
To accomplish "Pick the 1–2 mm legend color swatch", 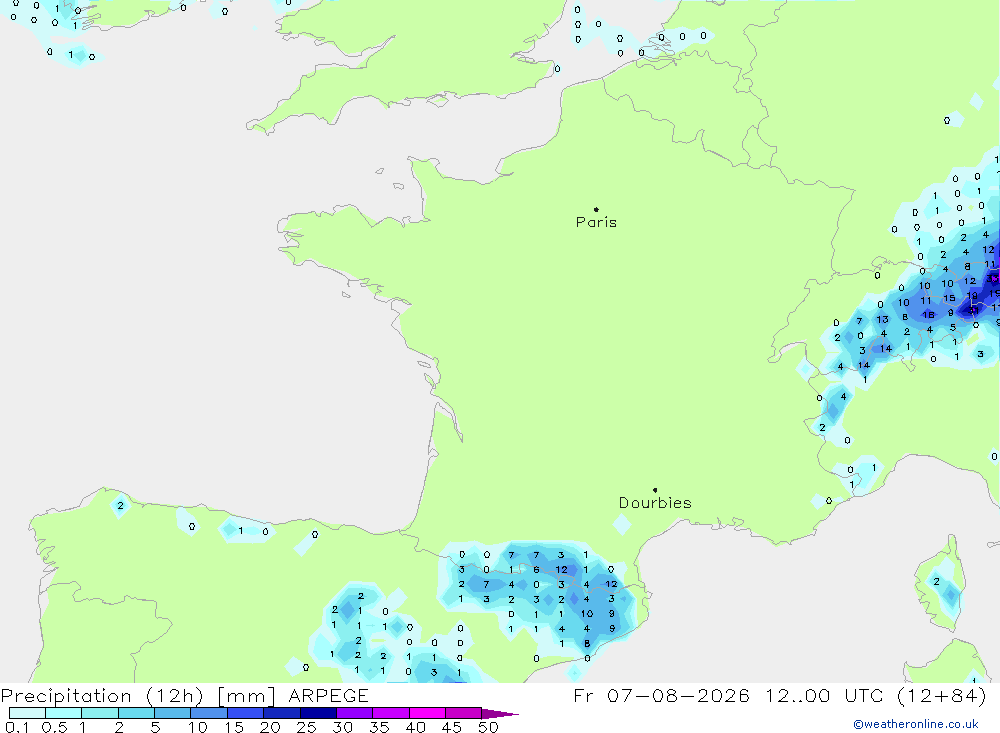I will point(100,713).
